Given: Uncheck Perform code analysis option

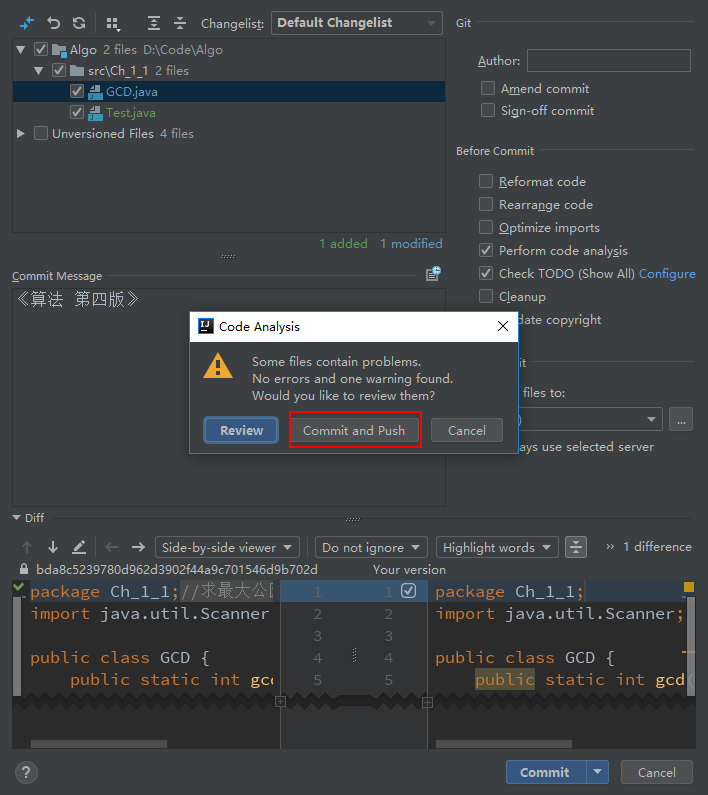Looking at the screenshot, I should [486, 251].
